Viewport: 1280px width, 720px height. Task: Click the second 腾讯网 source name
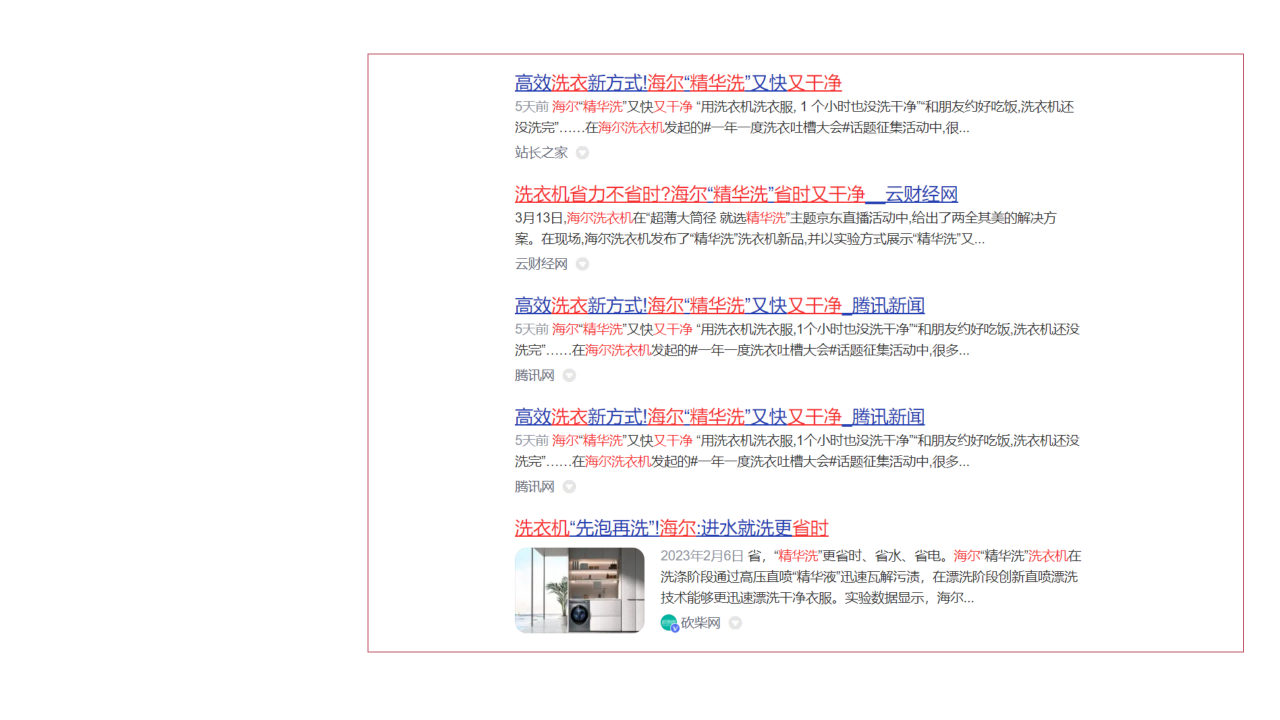535,485
